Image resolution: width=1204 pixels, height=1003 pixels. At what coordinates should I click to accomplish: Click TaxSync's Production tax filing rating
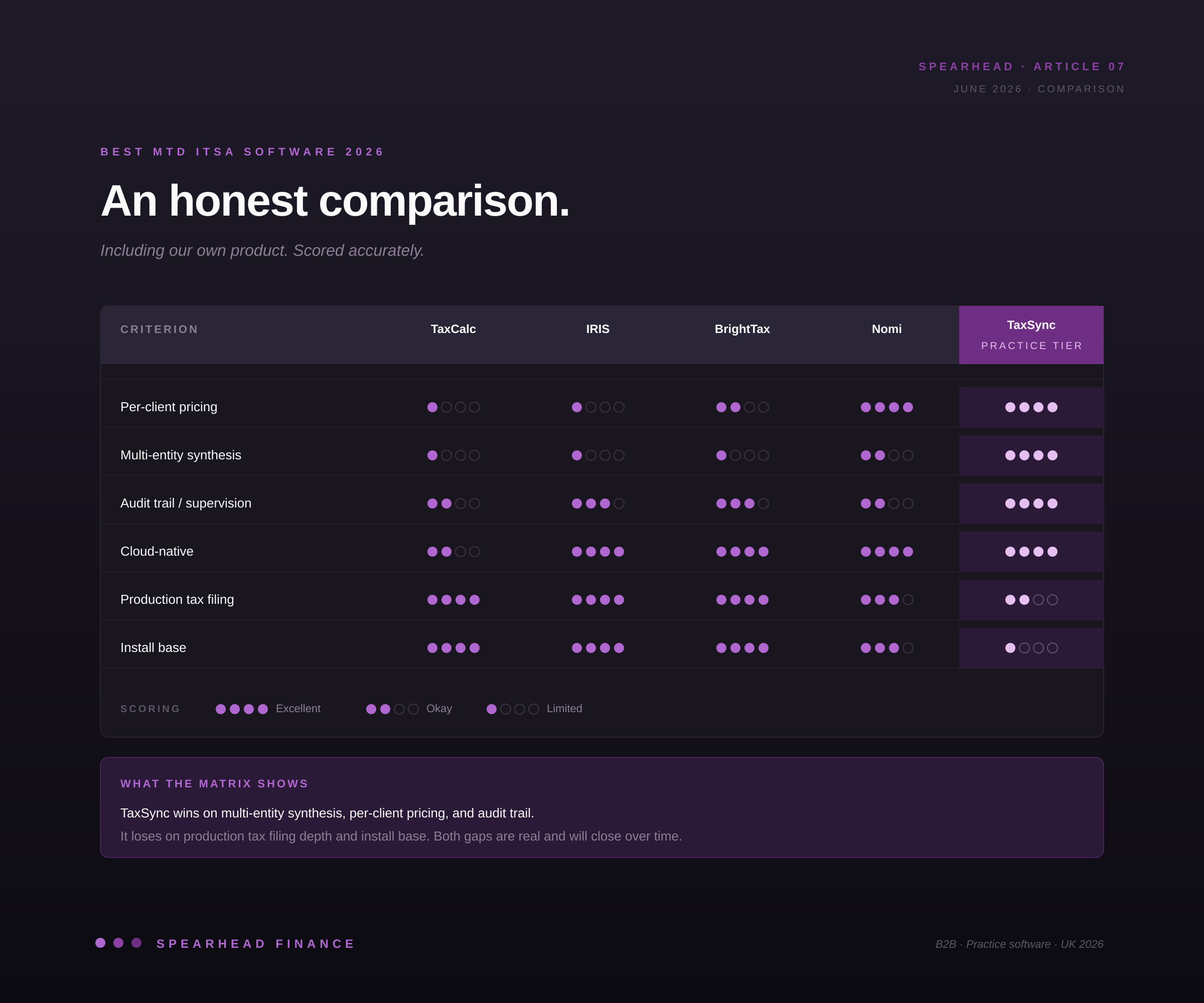click(x=1031, y=599)
